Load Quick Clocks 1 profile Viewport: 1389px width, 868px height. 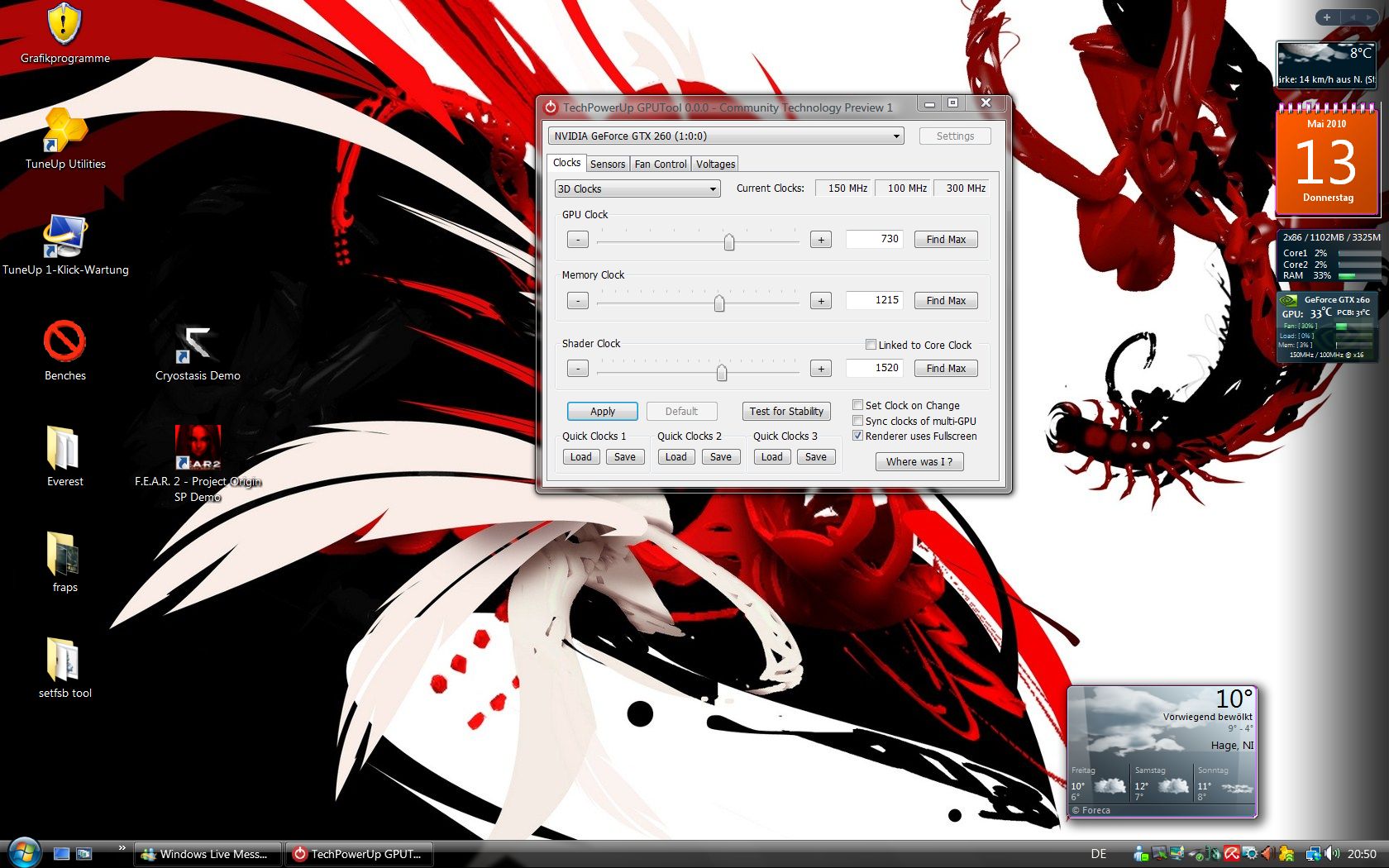click(581, 457)
